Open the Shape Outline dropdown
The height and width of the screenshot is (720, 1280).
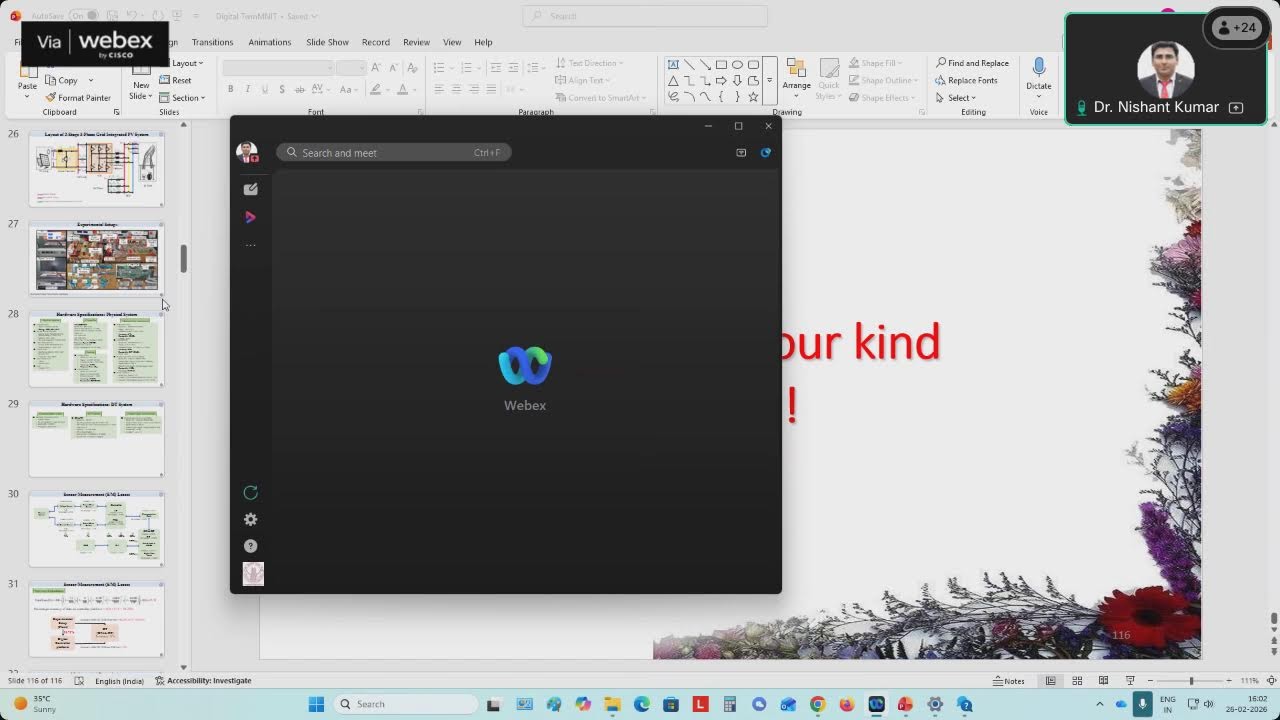883,80
